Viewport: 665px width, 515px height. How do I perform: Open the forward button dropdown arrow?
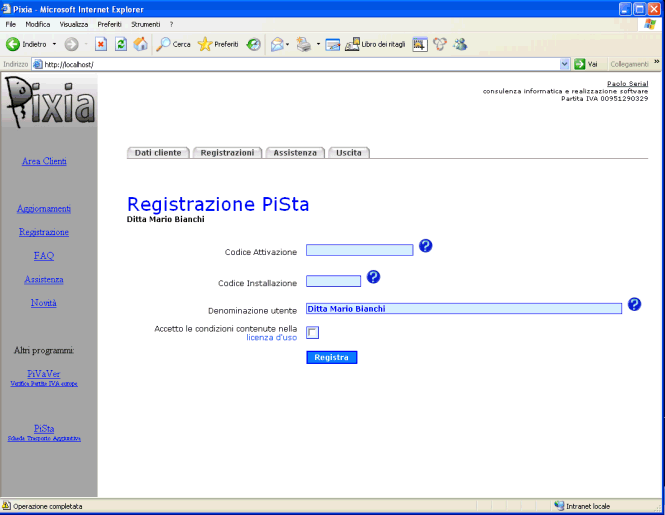[x=86, y=44]
